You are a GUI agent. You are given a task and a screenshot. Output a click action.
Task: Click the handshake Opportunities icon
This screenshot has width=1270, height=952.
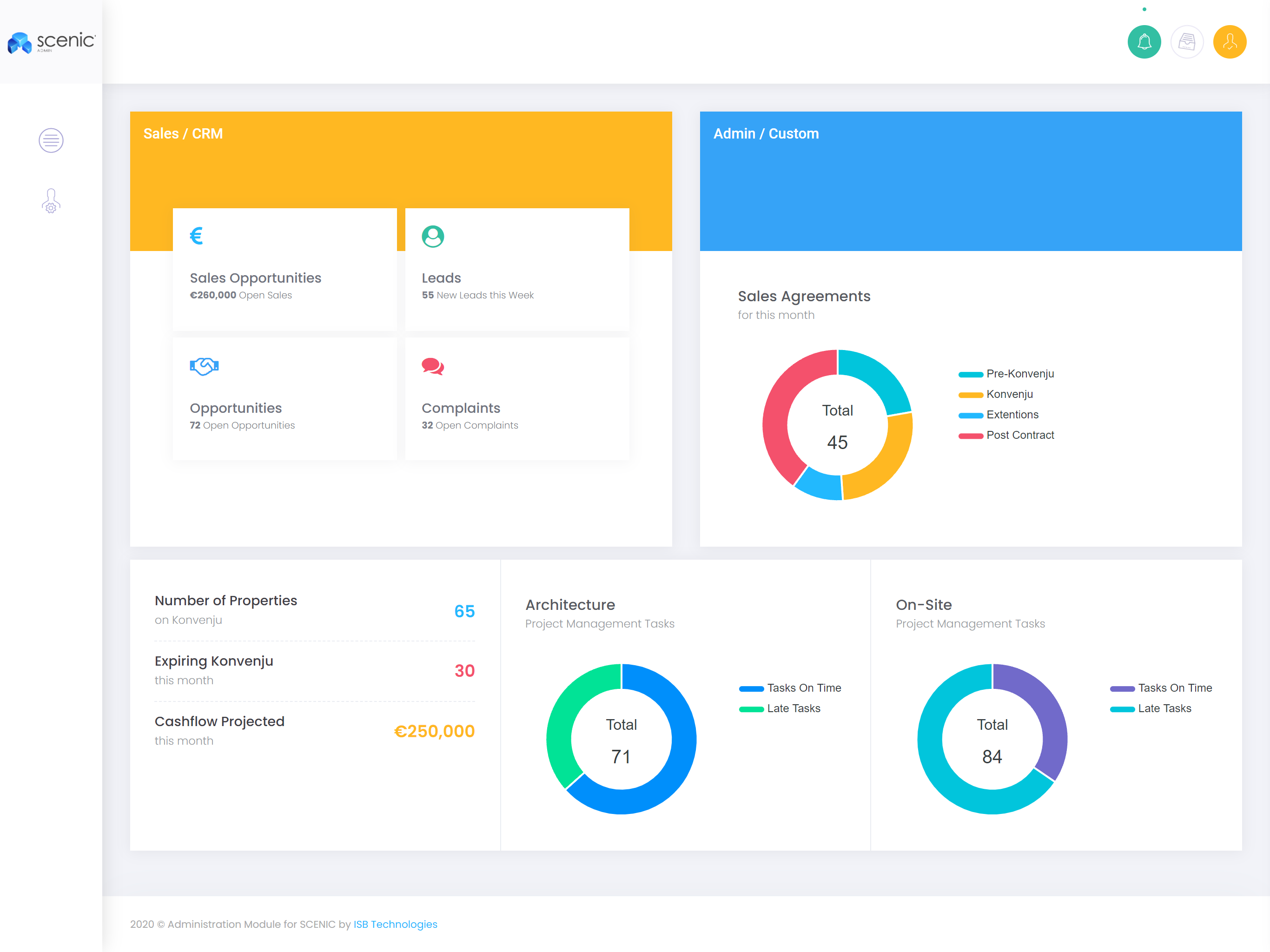pos(204,366)
